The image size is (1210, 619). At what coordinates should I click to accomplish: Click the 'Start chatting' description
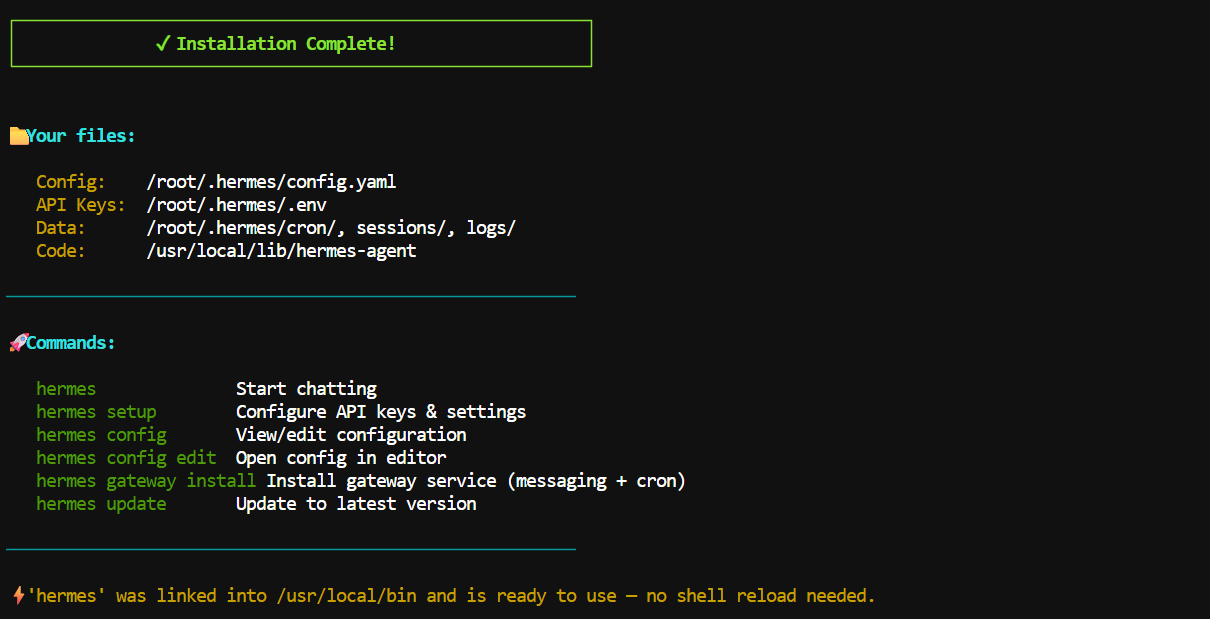[306, 389]
